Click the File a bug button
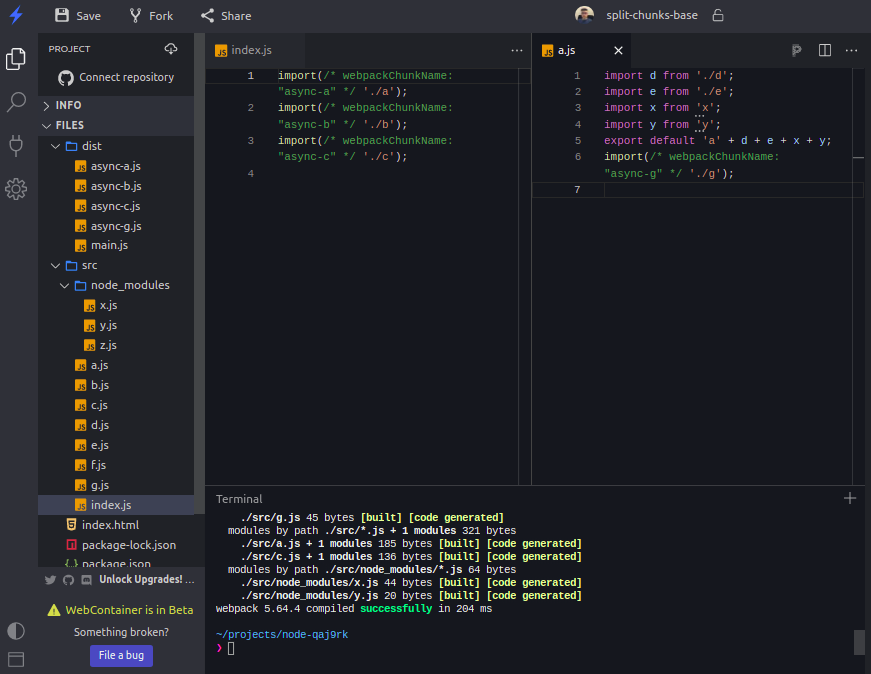871x674 pixels. click(121, 655)
